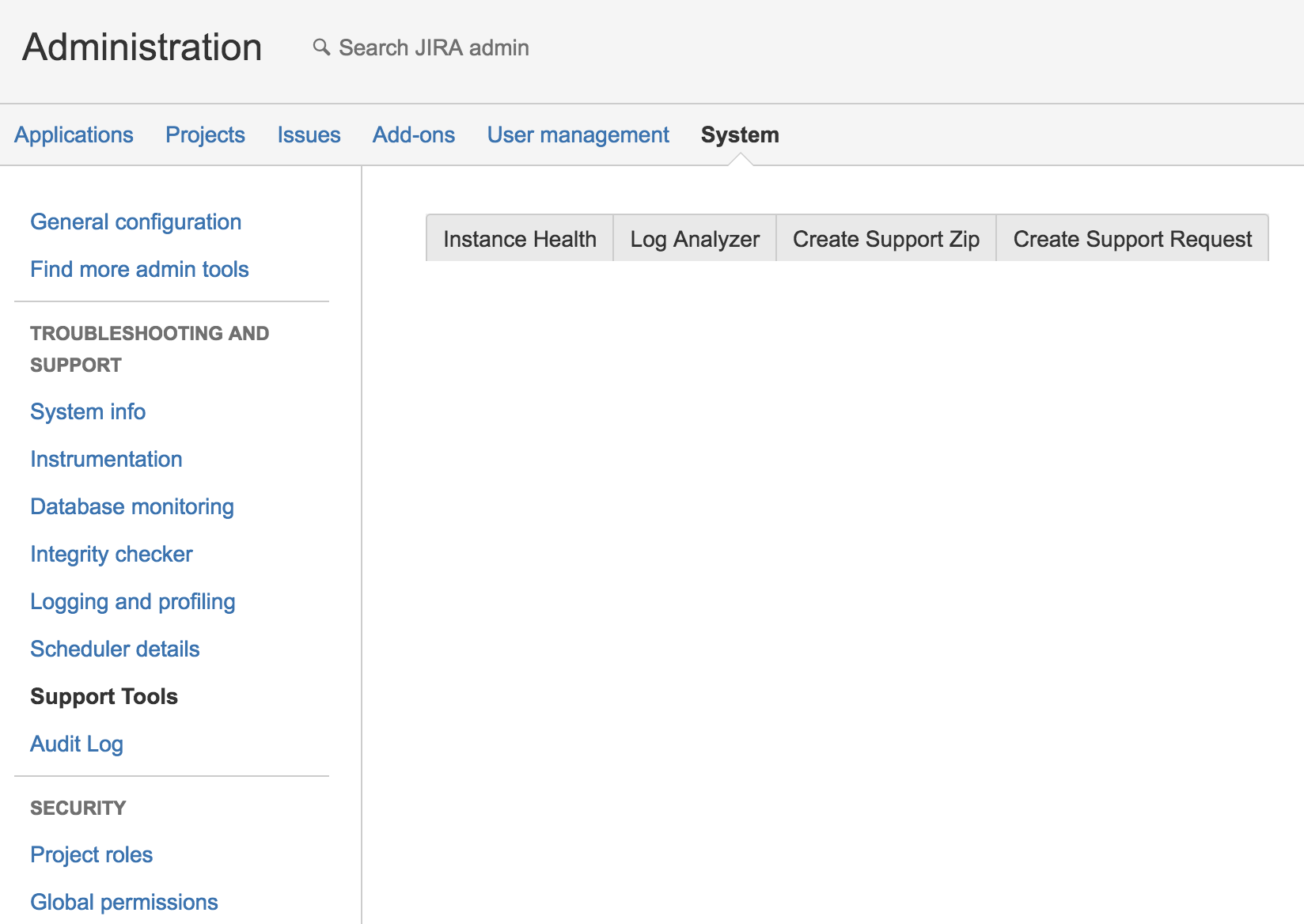Select Support Tools in sidebar
The height and width of the screenshot is (924, 1304).
(x=104, y=696)
